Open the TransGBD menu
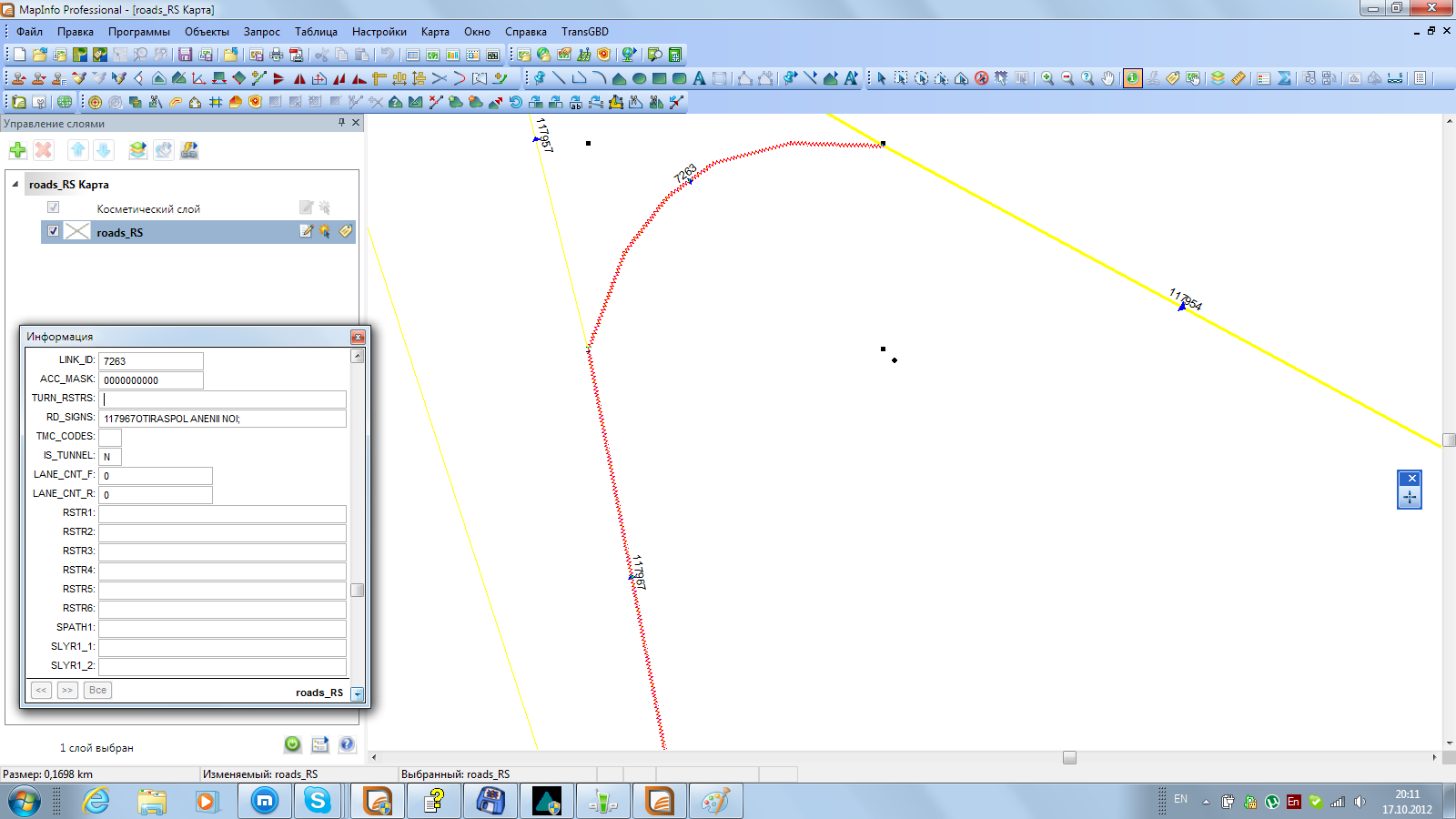Screen dimensions: 1456x819 point(584,32)
